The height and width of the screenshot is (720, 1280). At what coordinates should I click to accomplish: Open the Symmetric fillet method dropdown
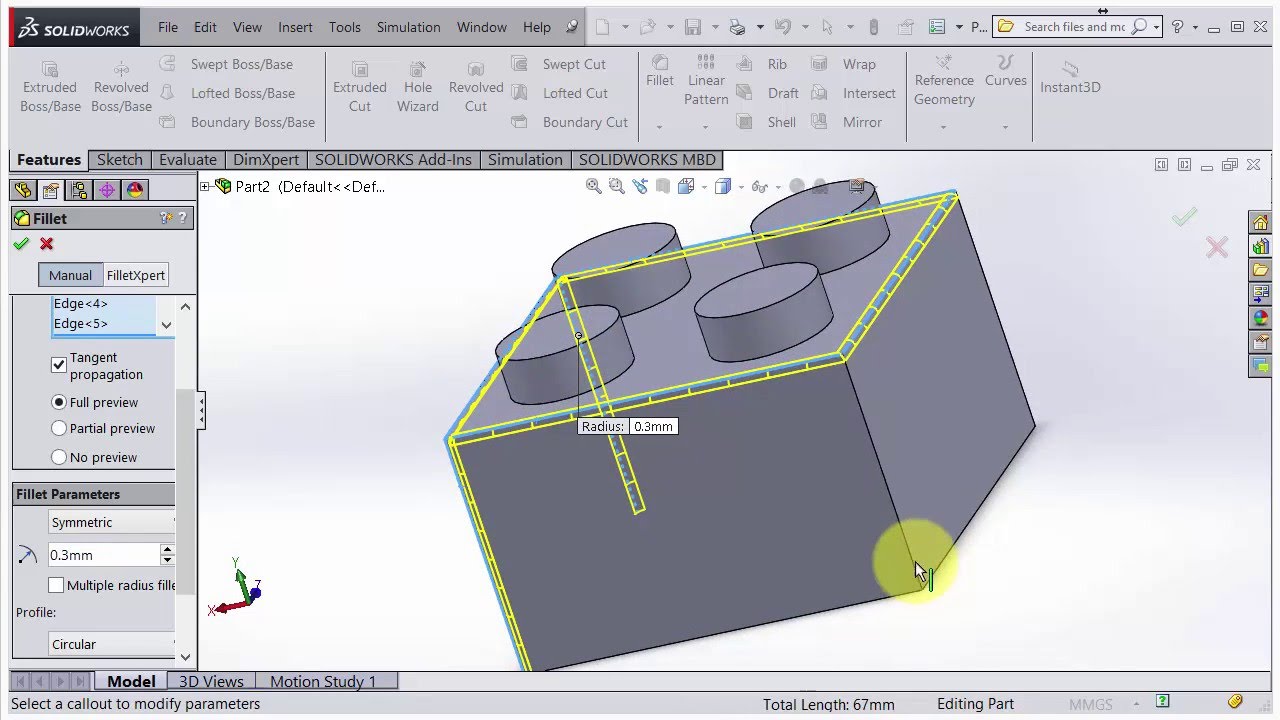coord(112,522)
